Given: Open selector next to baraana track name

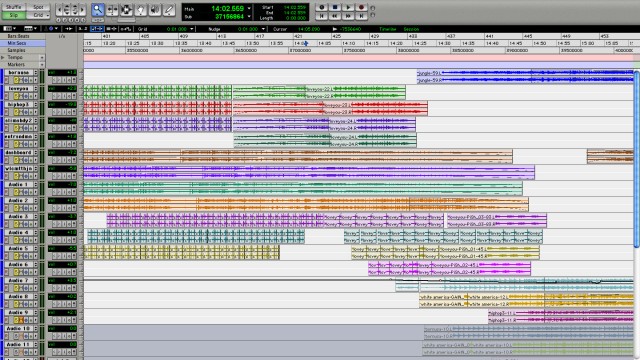Looking at the screenshot, I should [36, 73].
